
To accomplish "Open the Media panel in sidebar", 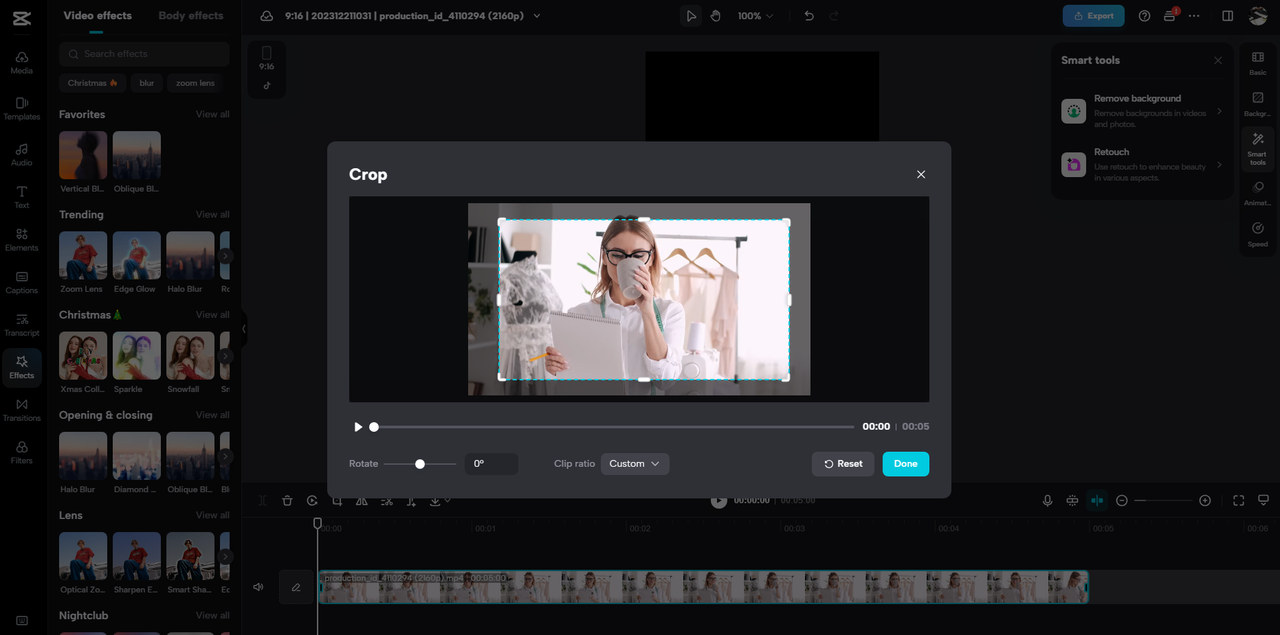I will [x=21, y=62].
